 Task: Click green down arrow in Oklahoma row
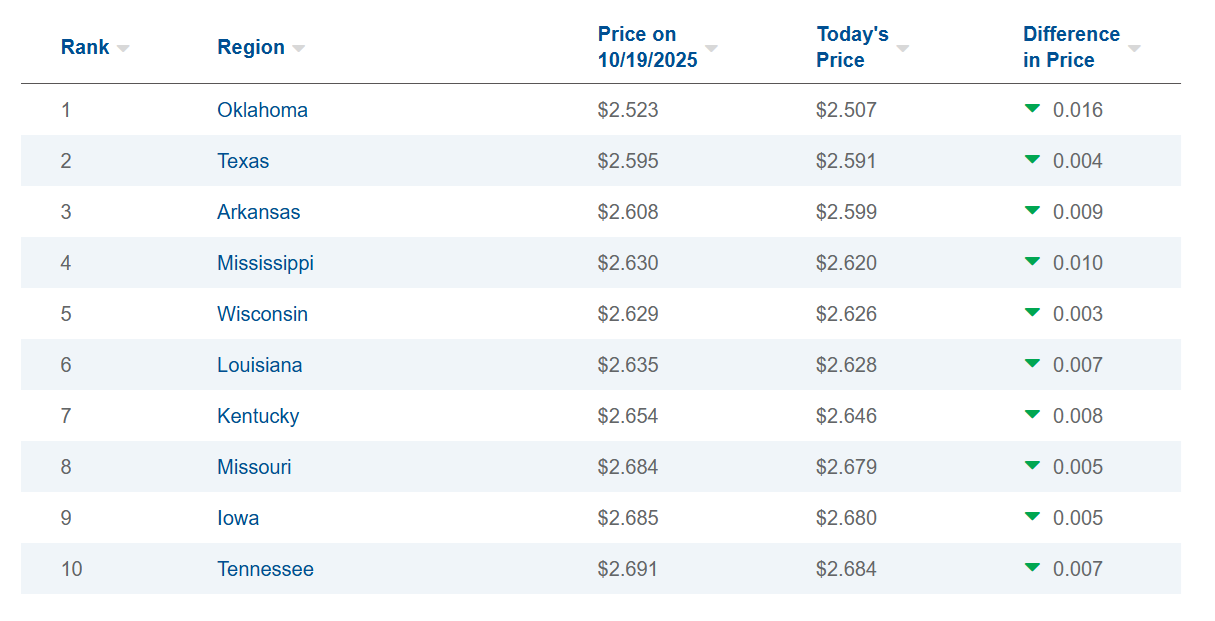(1033, 109)
